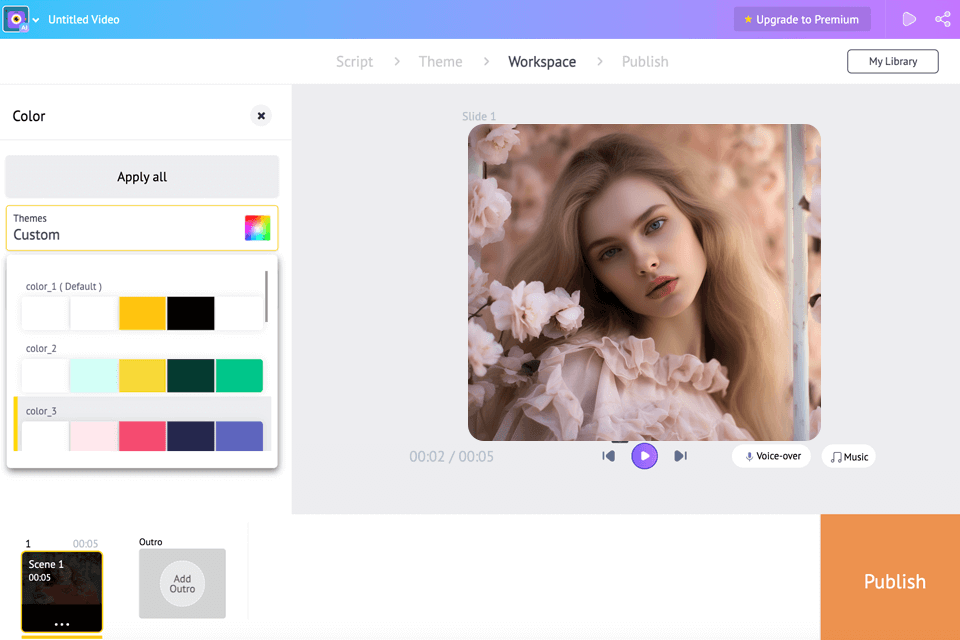Select Scene 1 thumbnail in timeline
This screenshot has height=640, width=960.
click(x=62, y=591)
